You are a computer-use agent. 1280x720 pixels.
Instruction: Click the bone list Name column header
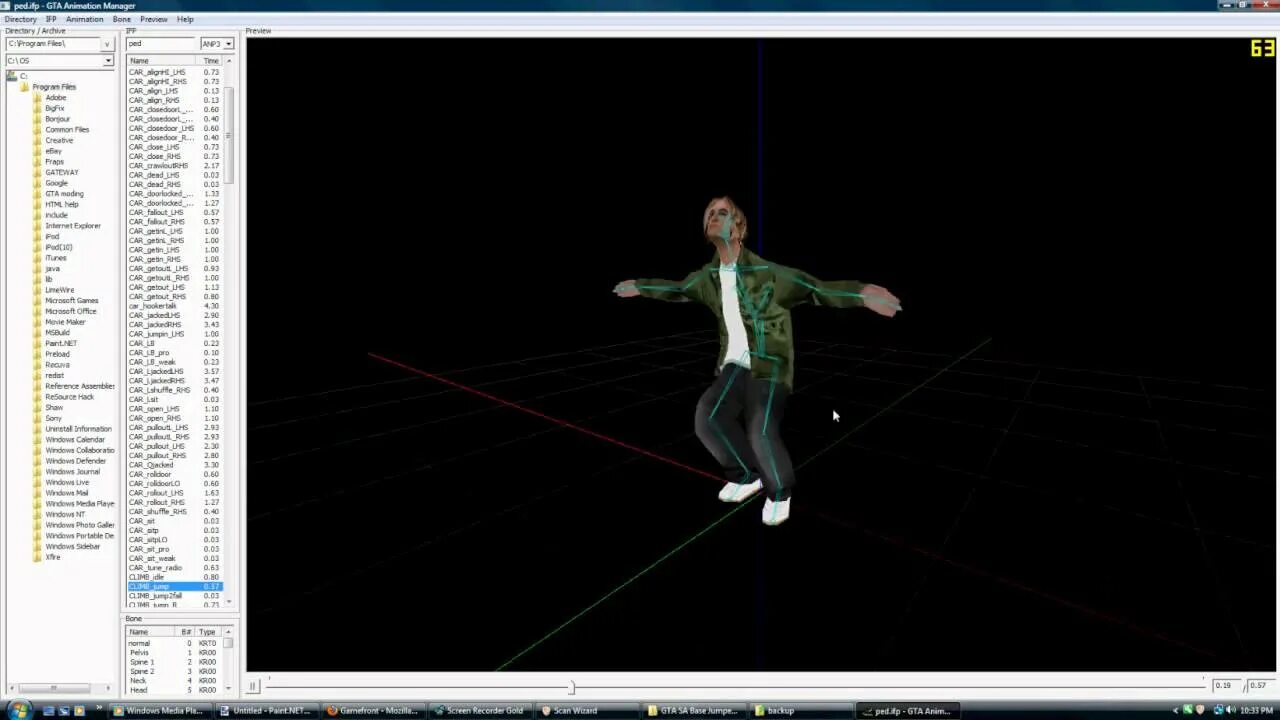[x=151, y=632]
